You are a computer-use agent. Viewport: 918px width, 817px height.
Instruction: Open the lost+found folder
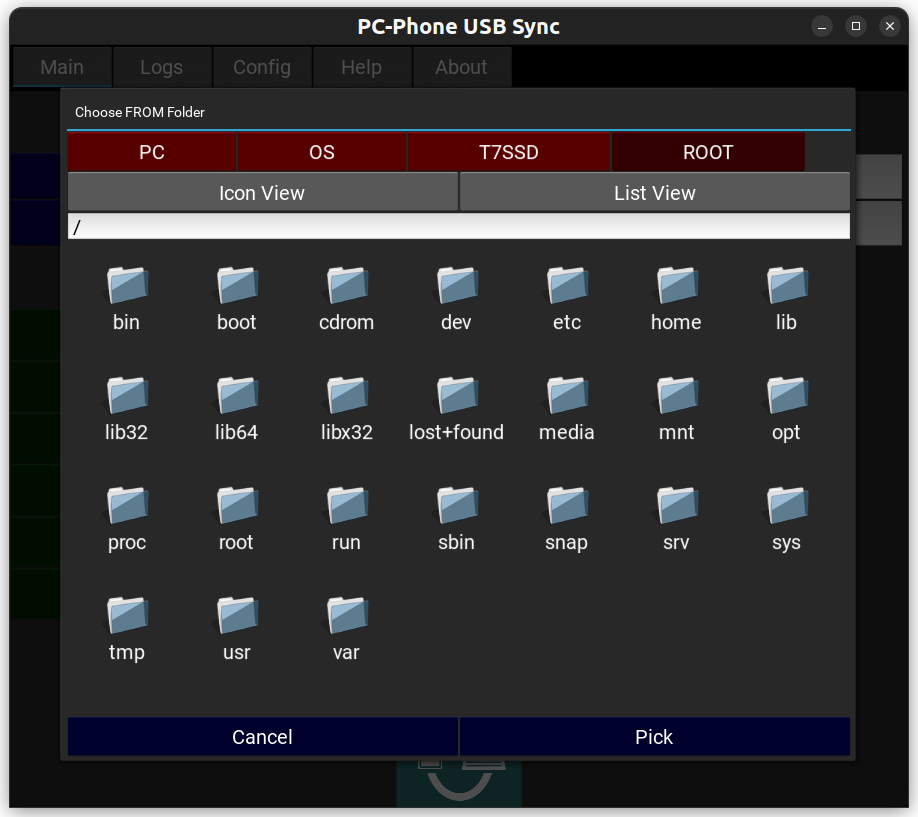456,397
